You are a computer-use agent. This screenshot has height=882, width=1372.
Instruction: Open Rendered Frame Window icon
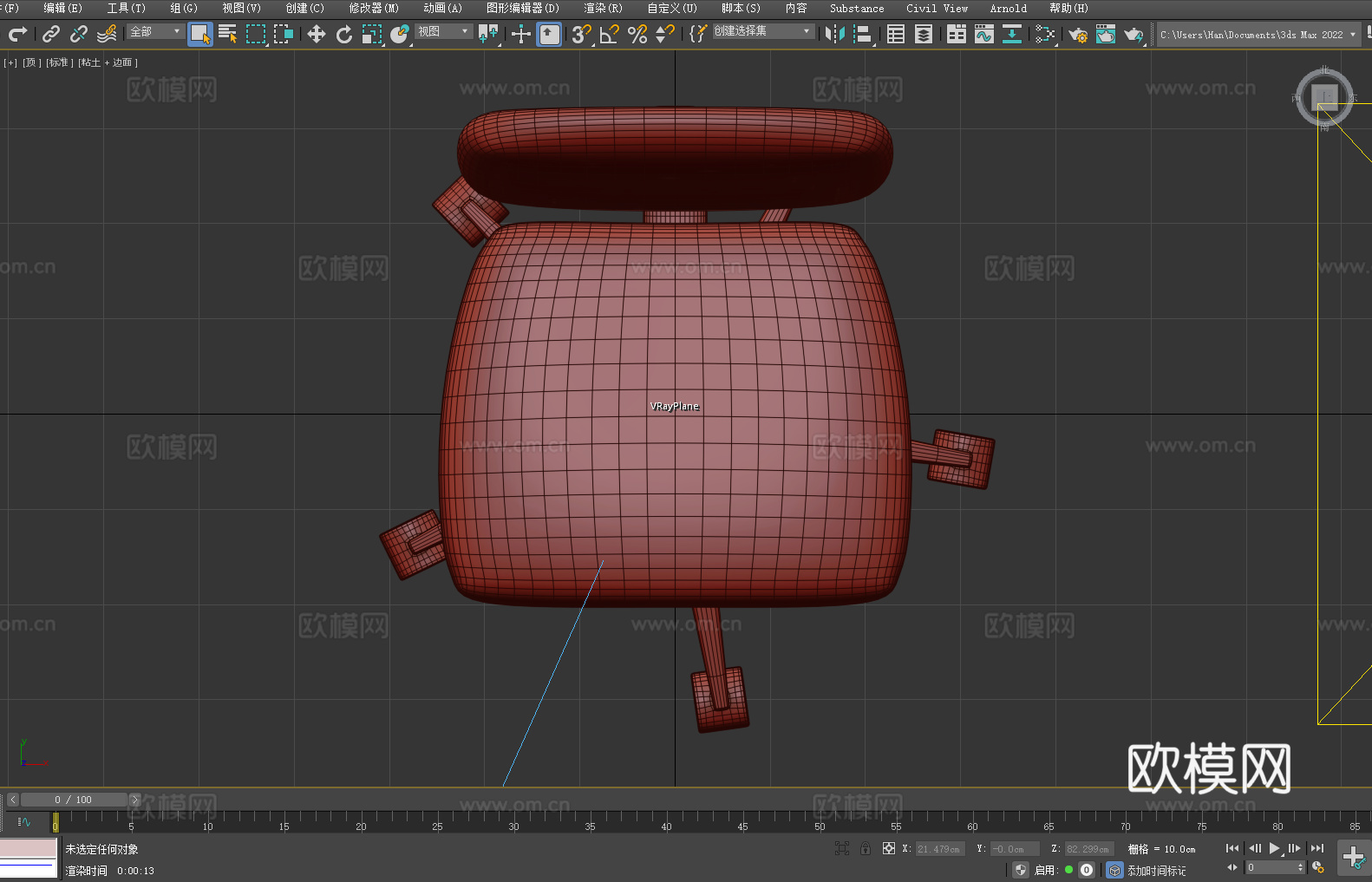[1106, 34]
